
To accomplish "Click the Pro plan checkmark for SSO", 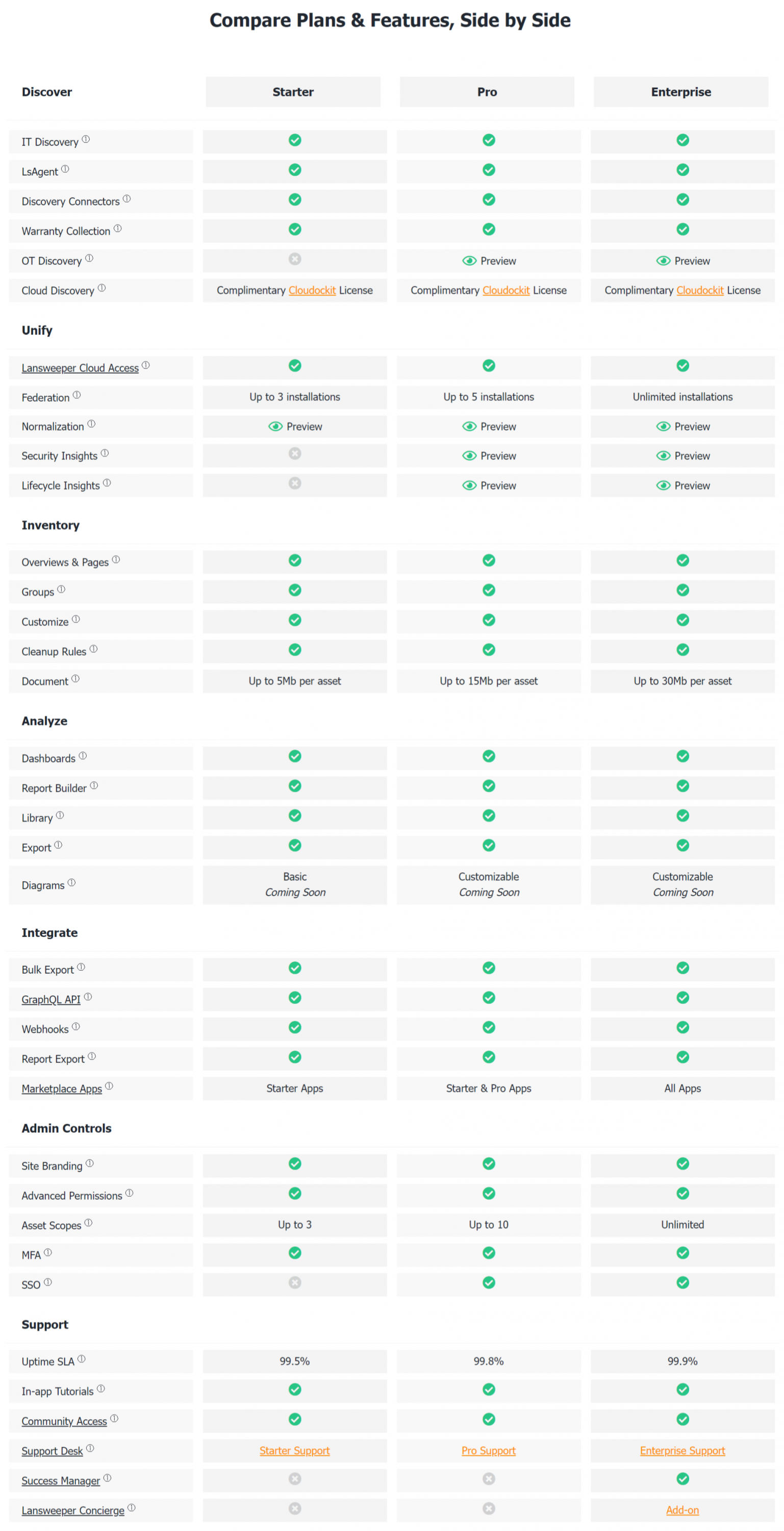I will (x=488, y=1282).
